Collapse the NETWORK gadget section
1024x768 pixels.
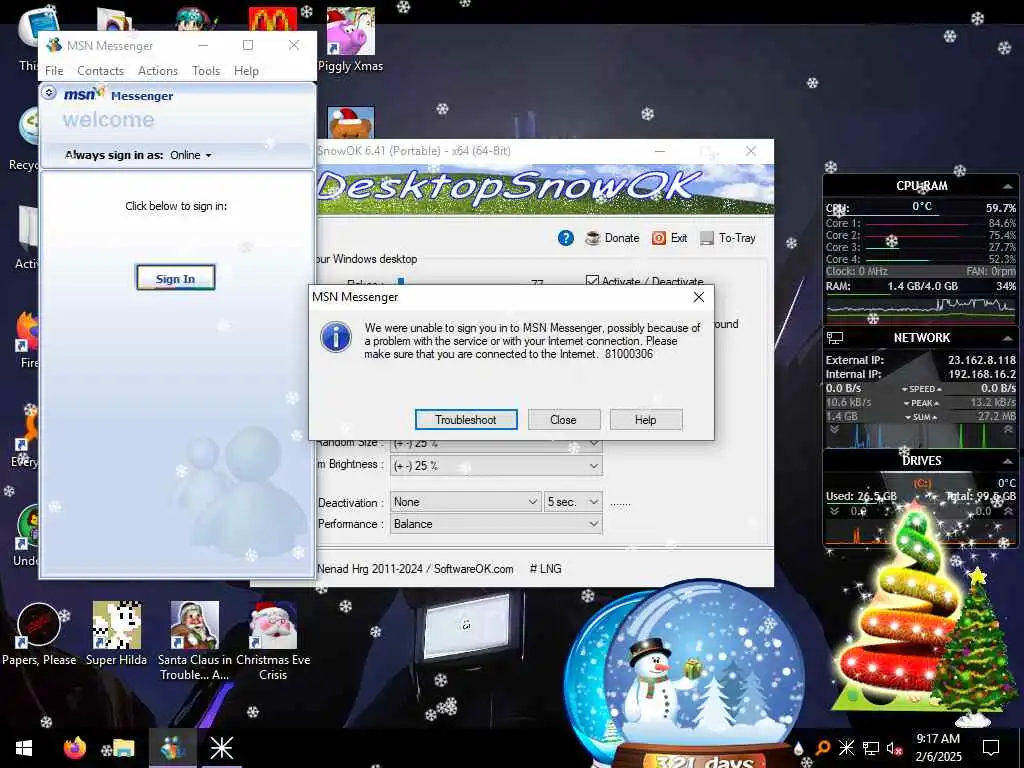[x=1007, y=338]
